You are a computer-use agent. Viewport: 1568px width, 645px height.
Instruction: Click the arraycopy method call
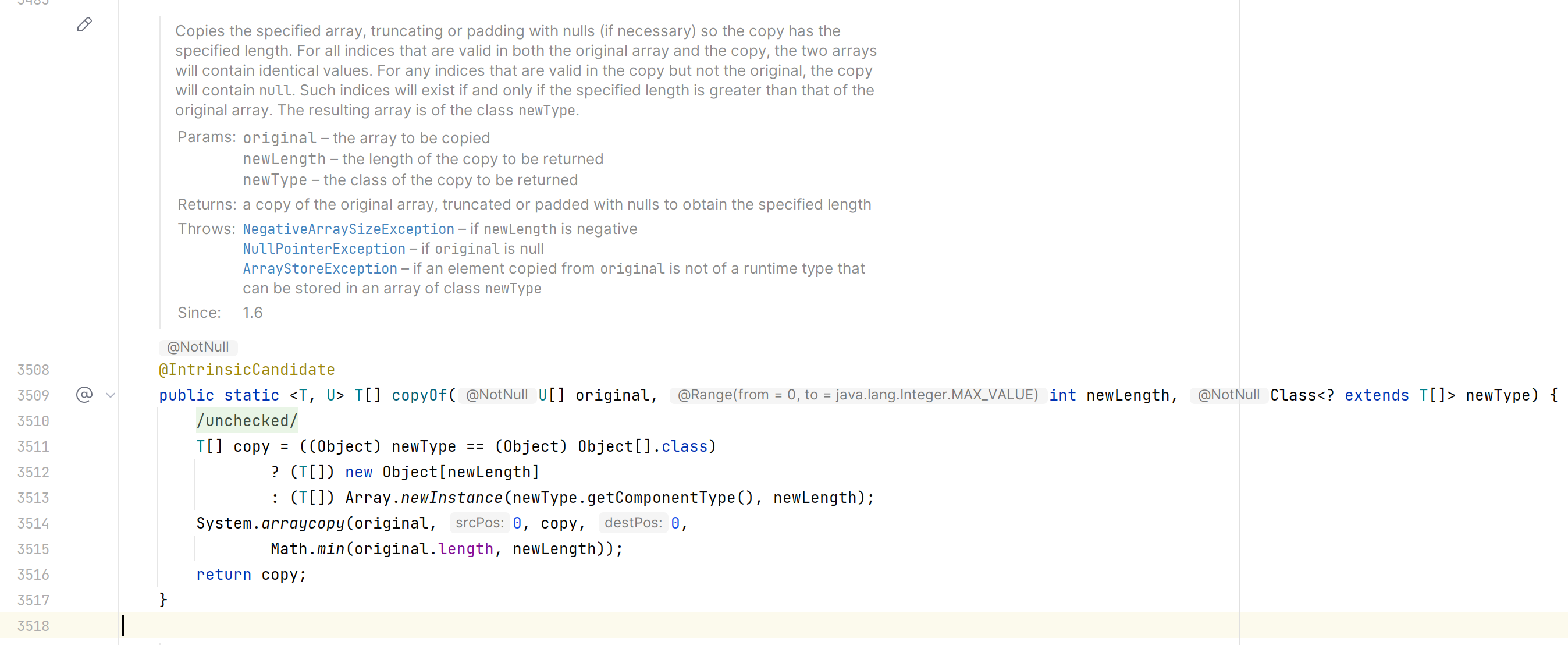tap(303, 523)
